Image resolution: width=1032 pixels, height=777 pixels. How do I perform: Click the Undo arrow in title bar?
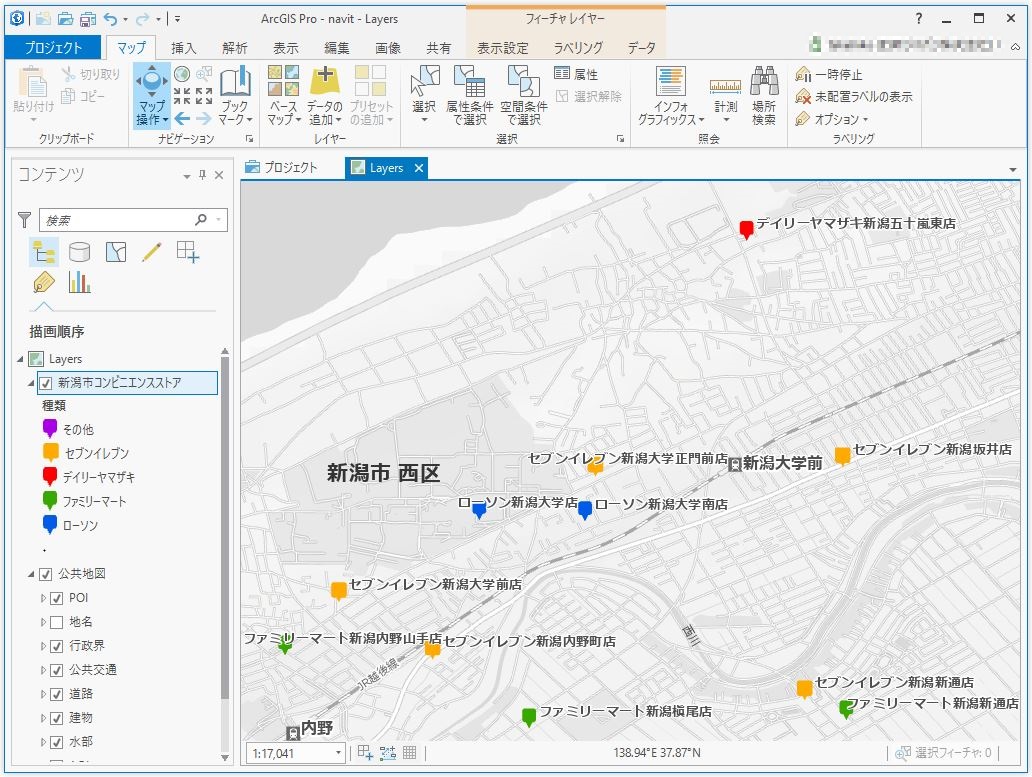pos(111,19)
